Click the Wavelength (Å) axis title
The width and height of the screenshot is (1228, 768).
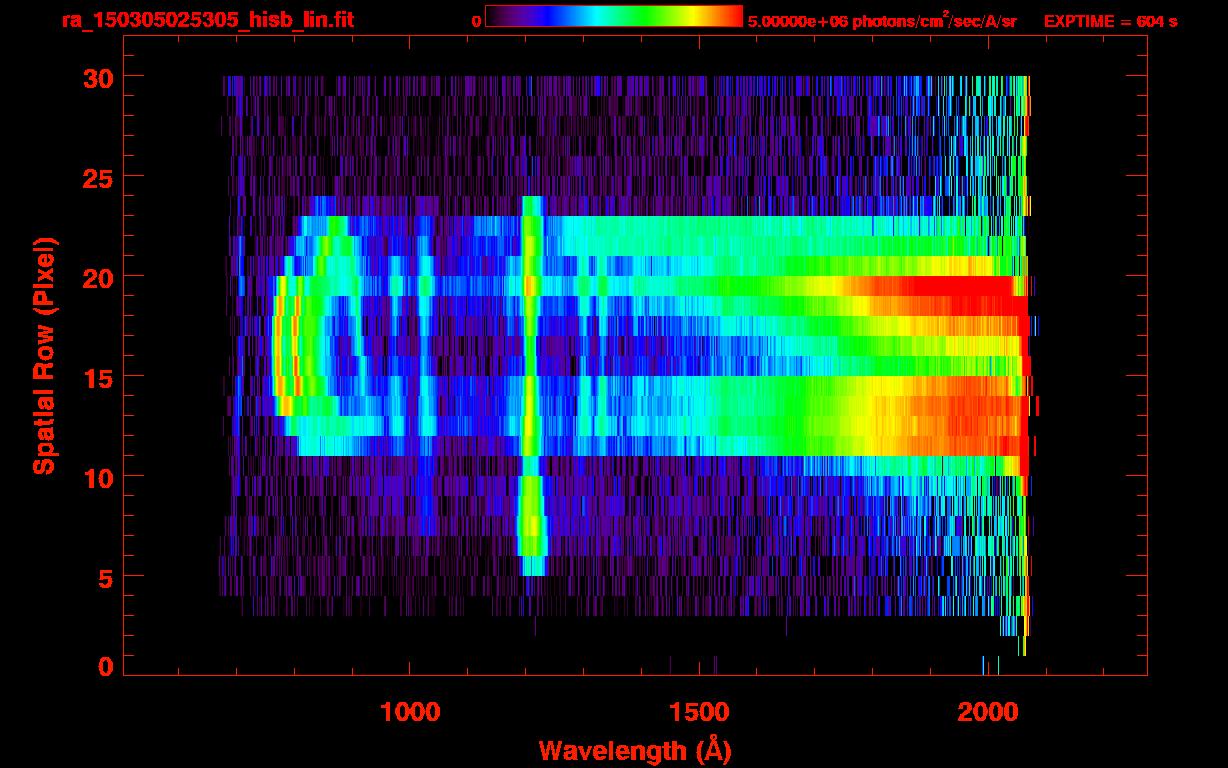(635, 750)
